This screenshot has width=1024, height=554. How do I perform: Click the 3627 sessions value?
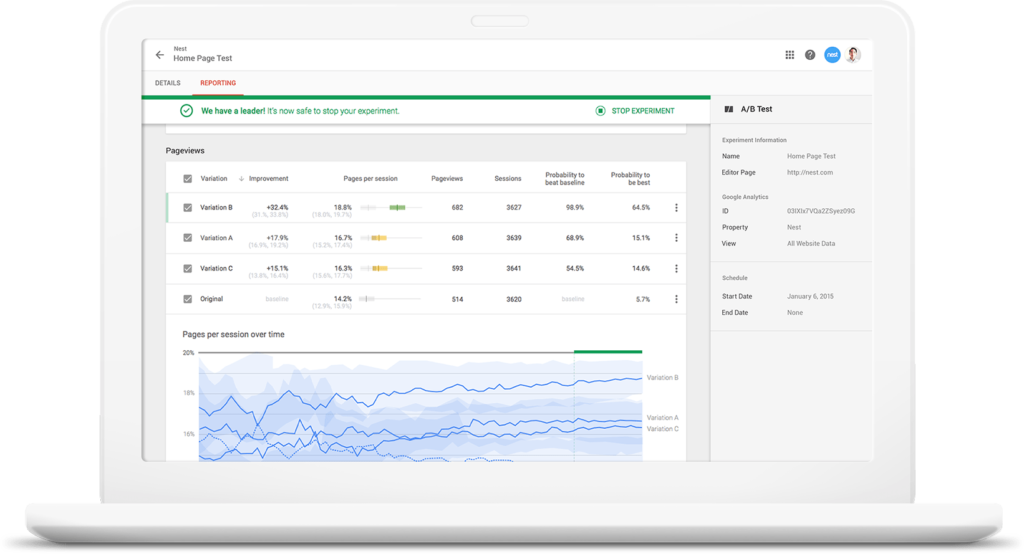pyautogui.click(x=514, y=207)
